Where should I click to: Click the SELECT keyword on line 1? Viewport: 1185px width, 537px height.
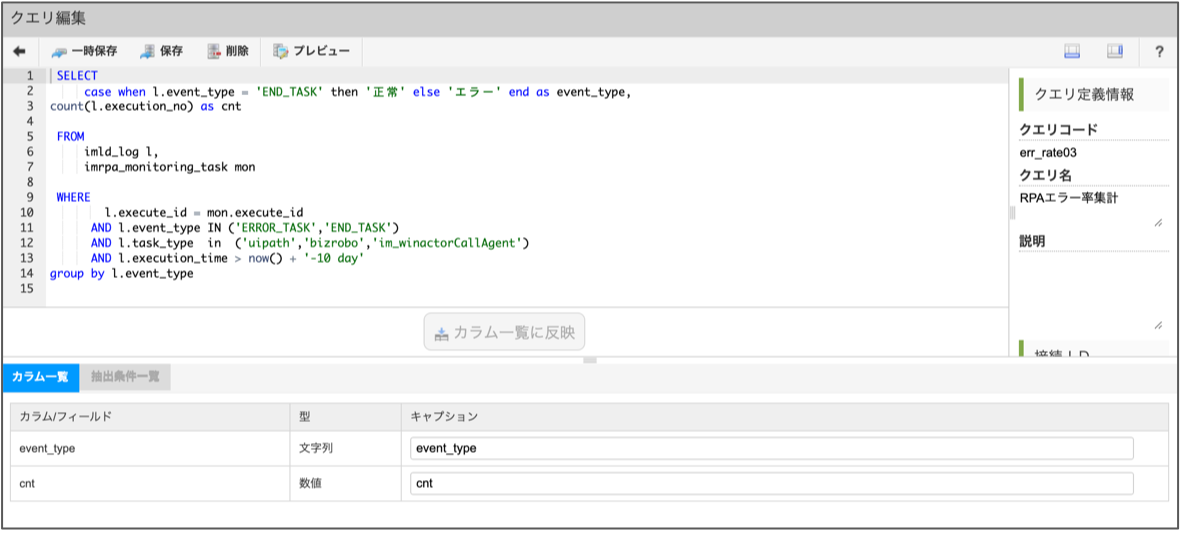[77, 76]
